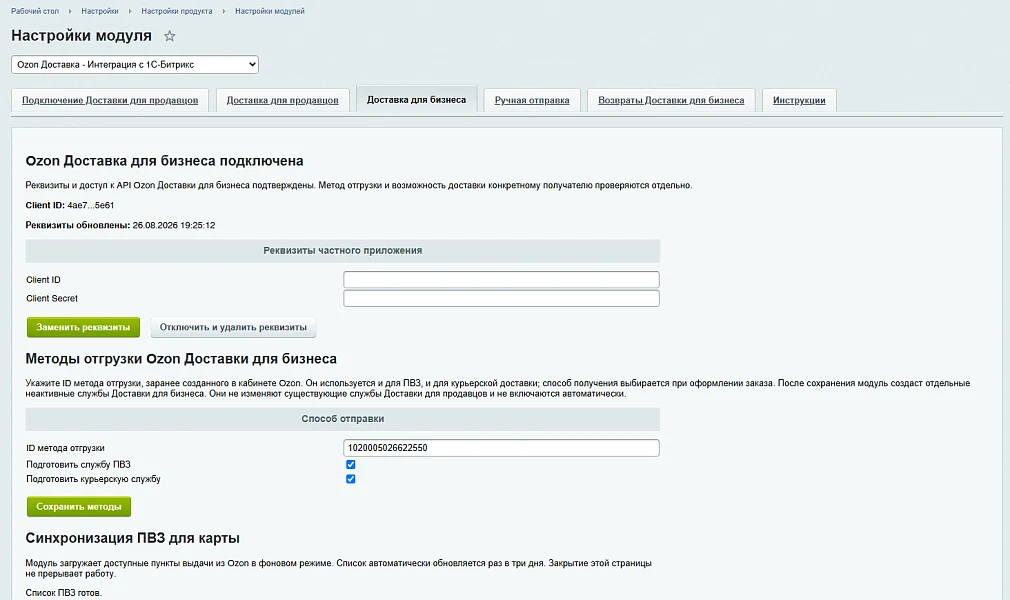The height and width of the screenshot is (600, 1010).
Task: Switch to the Инструкции tab
Action: point(799,100)
